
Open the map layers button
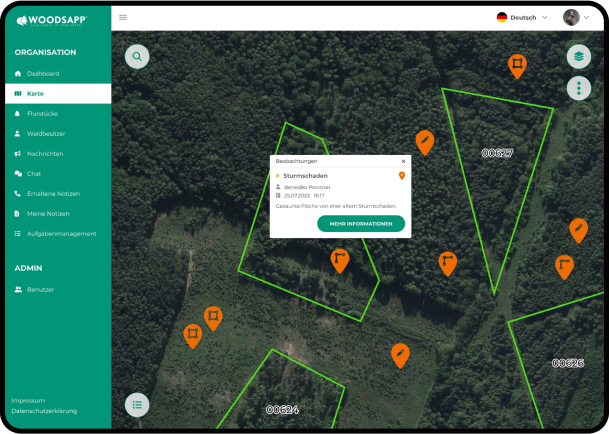(x=578, y=57)
